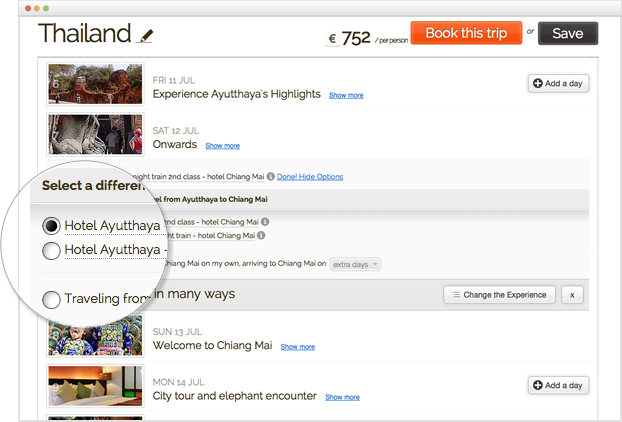Image resolution: width=622 pixels, height=422 pixels.
Task: Open the Onwards day photo thumbnail
Action: [95, 133]
